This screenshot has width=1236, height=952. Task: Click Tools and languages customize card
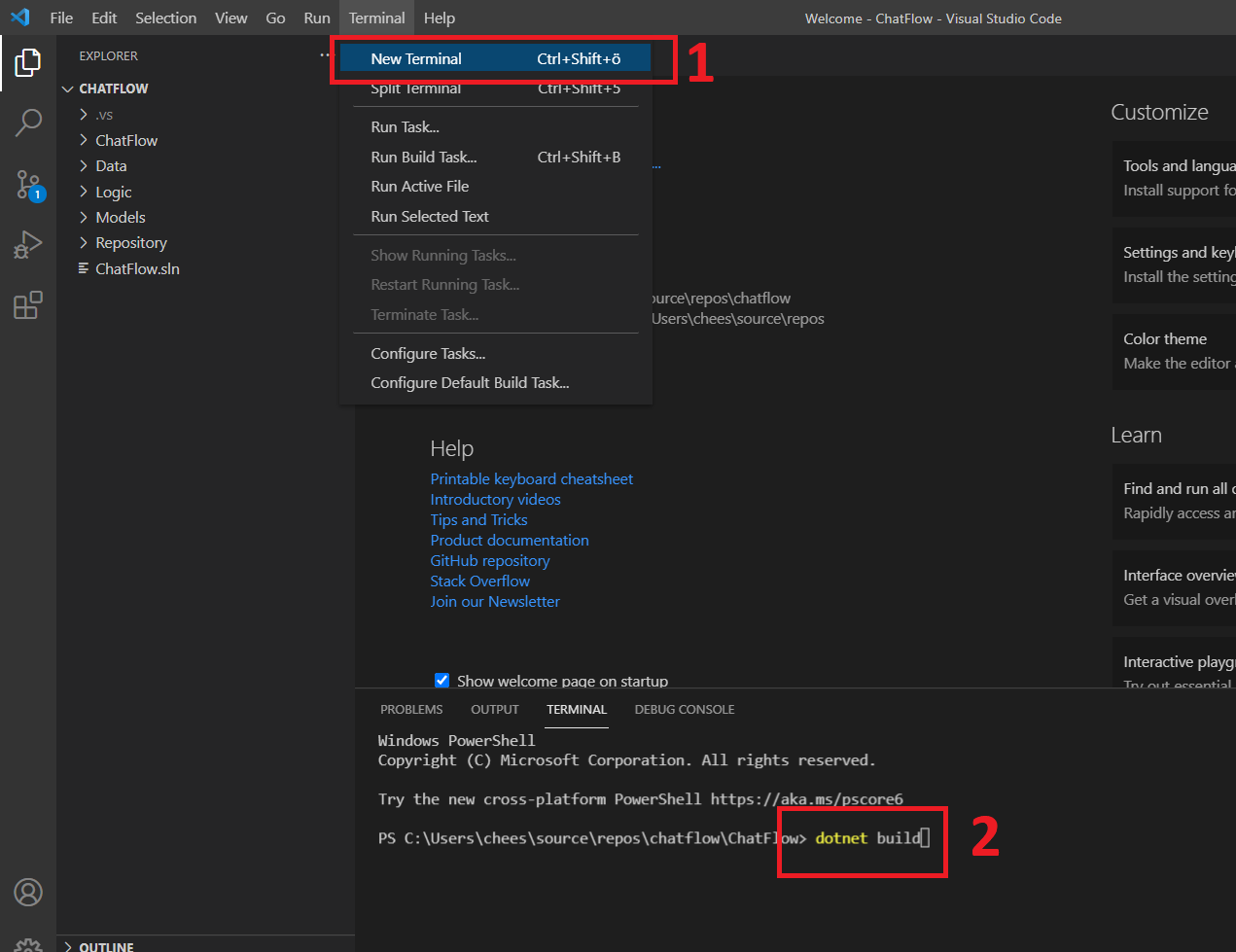click(1174, 178)
